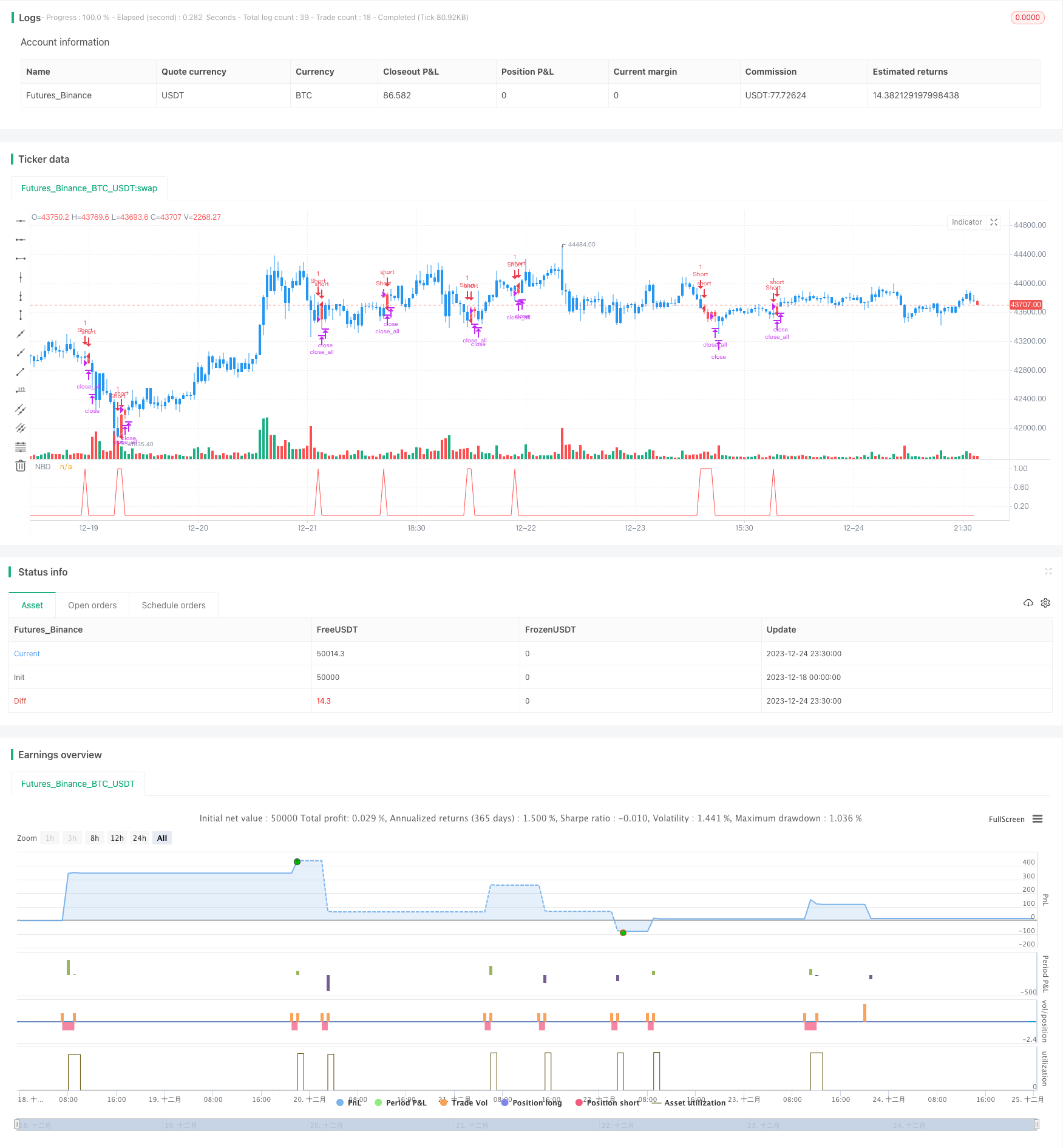Select the vertical segment drawing tool
1063x1148 pixels.
point(21,315)
